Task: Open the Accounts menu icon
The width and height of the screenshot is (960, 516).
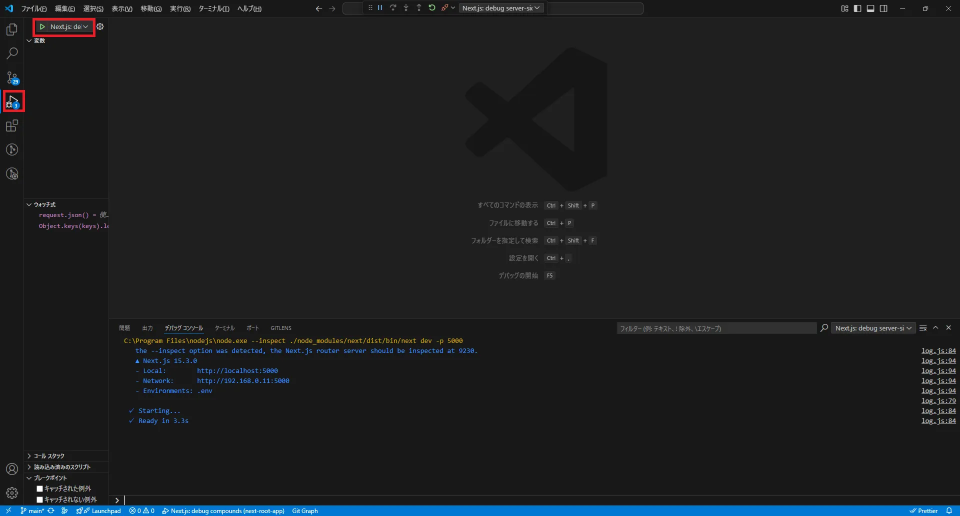Action: tap(12, 469)
